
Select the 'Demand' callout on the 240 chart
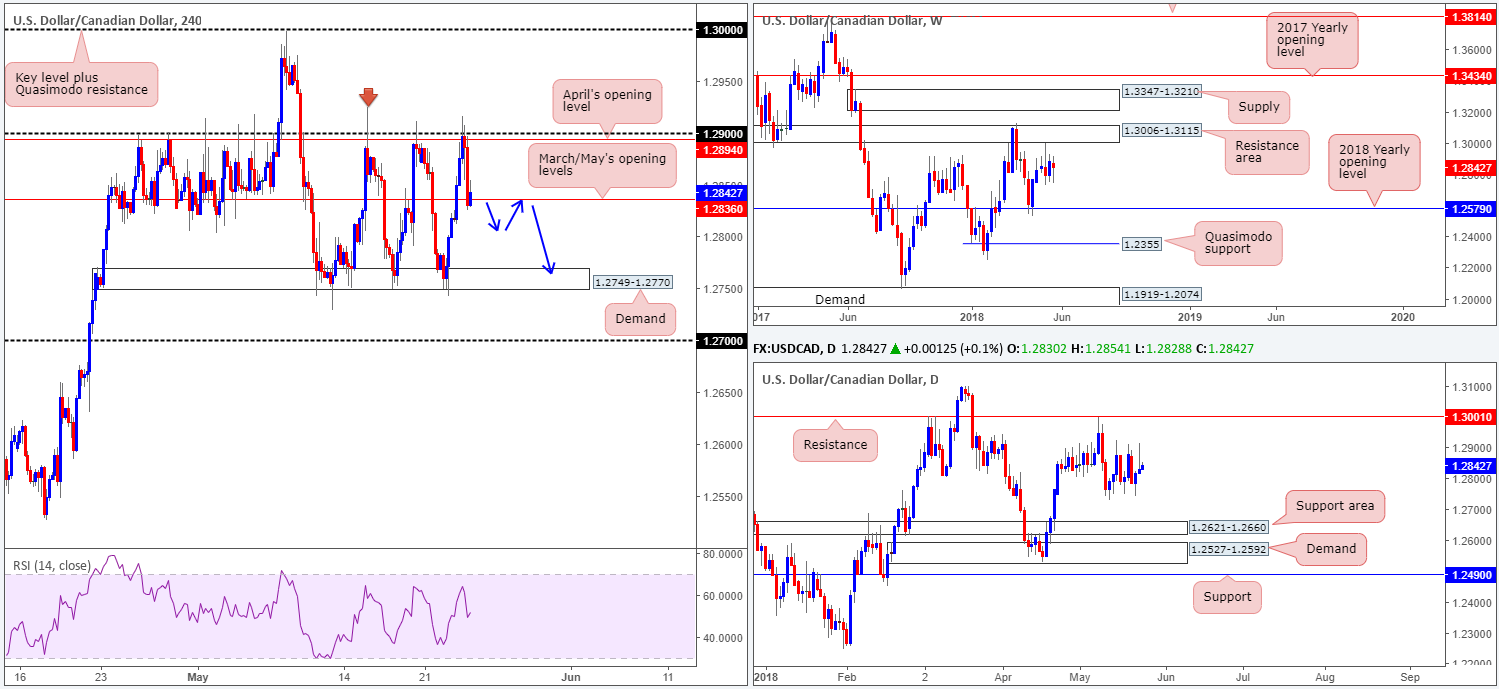coord(640,319)
